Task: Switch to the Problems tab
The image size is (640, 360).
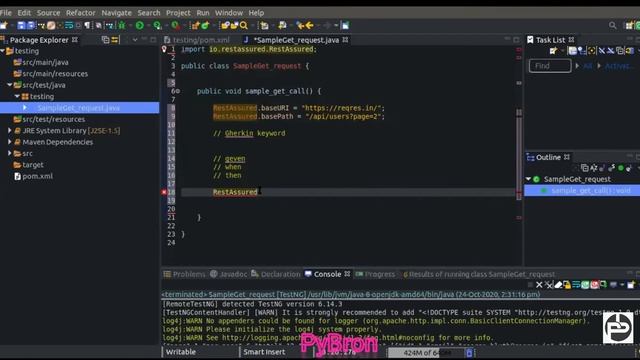Action: coord(184,274)
